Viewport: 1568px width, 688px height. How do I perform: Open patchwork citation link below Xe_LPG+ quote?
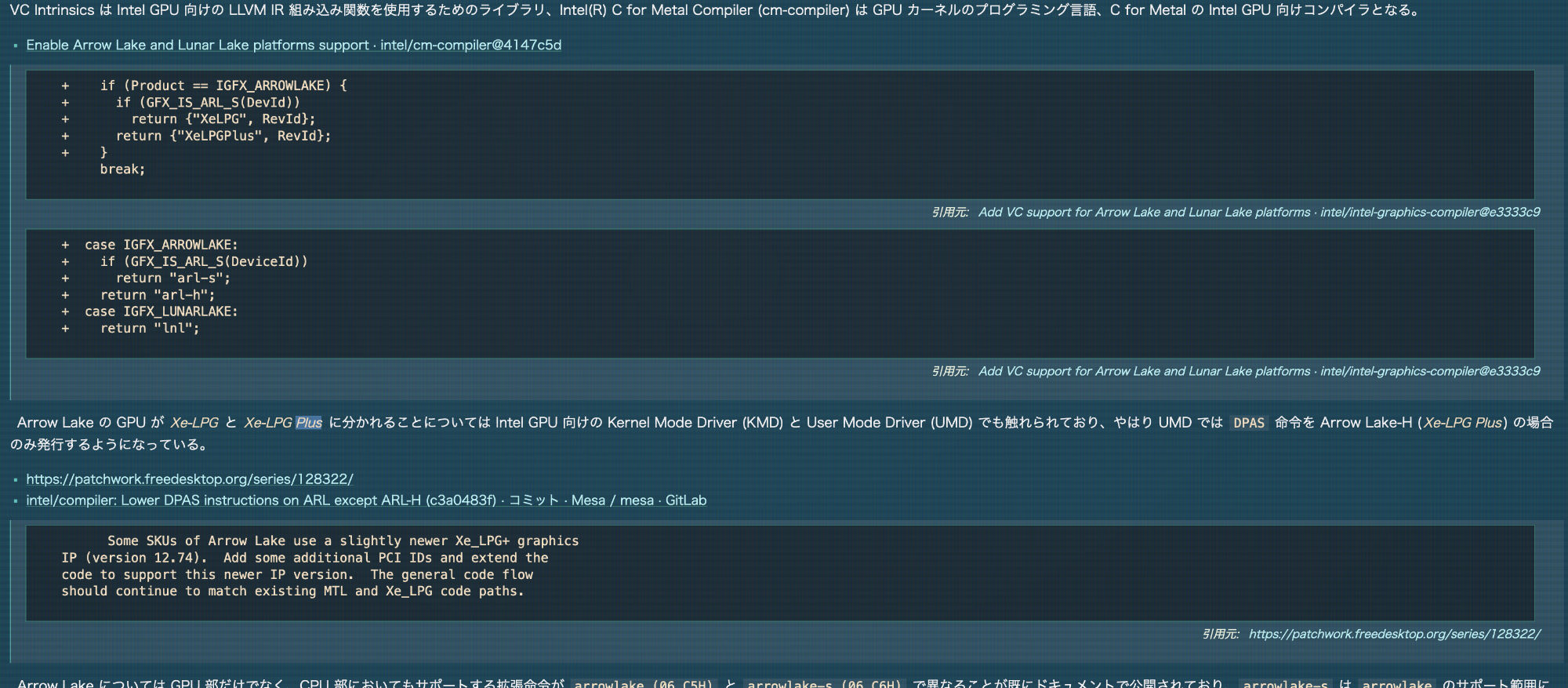coord(1394,634)
